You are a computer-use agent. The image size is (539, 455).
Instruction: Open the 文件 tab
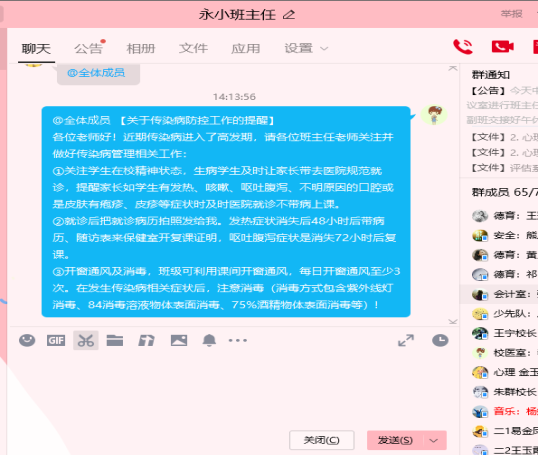pyautogui.click(x=193, y=49)
